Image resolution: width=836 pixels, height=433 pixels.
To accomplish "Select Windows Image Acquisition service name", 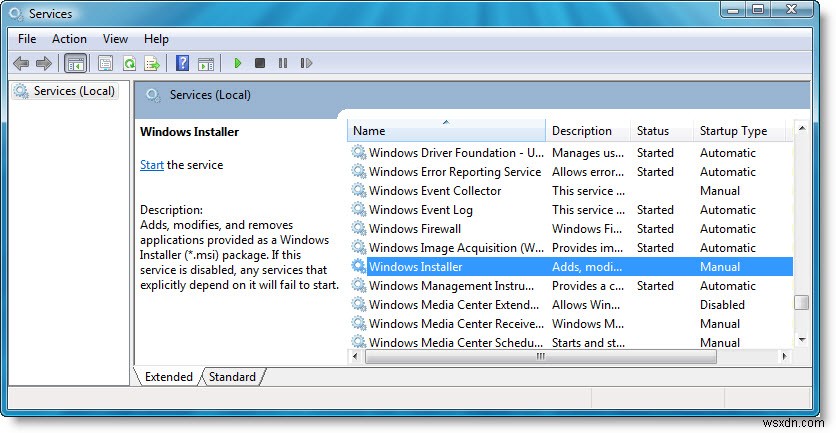I will click(456, 248).
